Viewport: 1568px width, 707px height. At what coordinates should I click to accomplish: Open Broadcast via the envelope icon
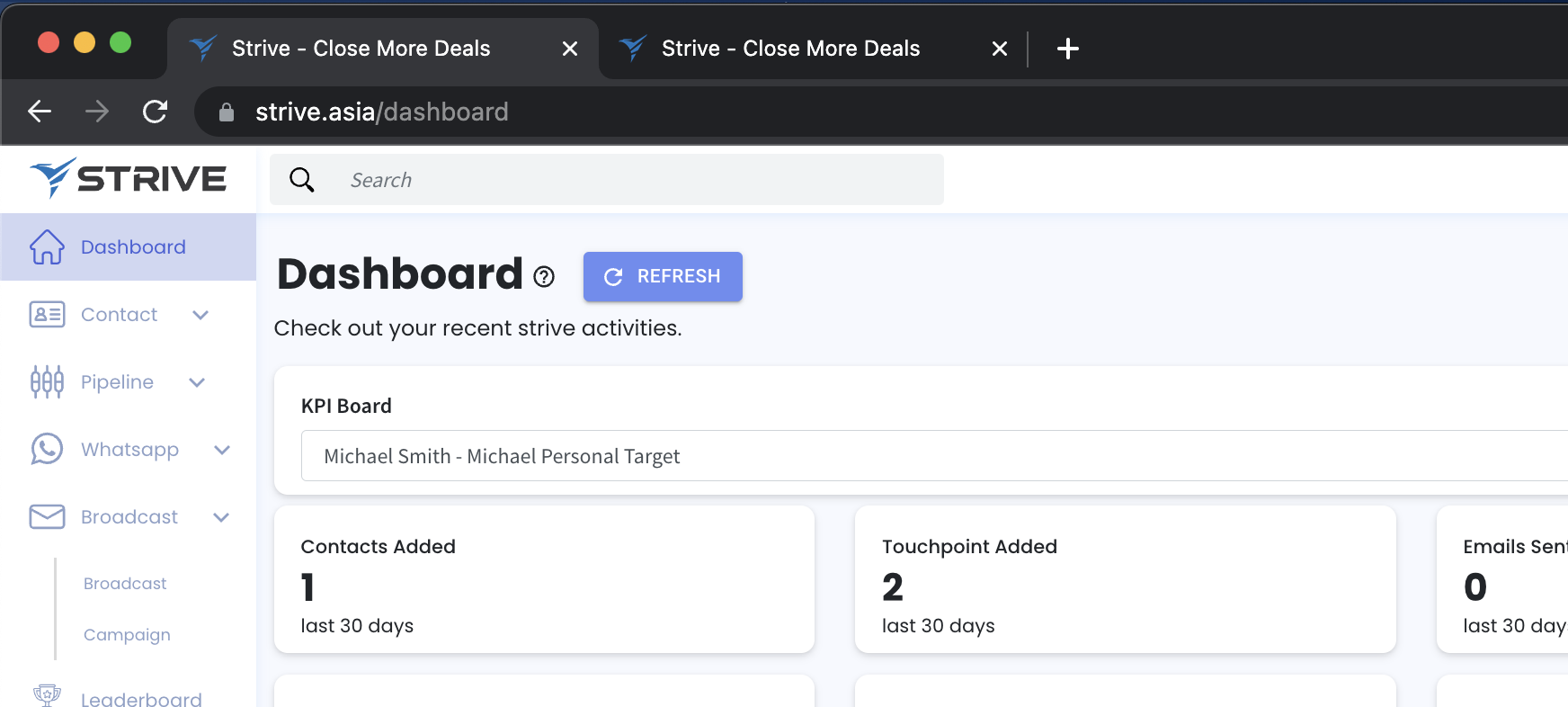coord(46,516)
